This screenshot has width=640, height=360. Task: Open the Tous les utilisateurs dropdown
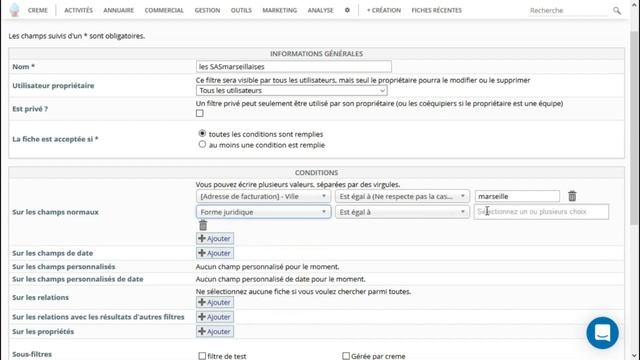pos(291,91)
